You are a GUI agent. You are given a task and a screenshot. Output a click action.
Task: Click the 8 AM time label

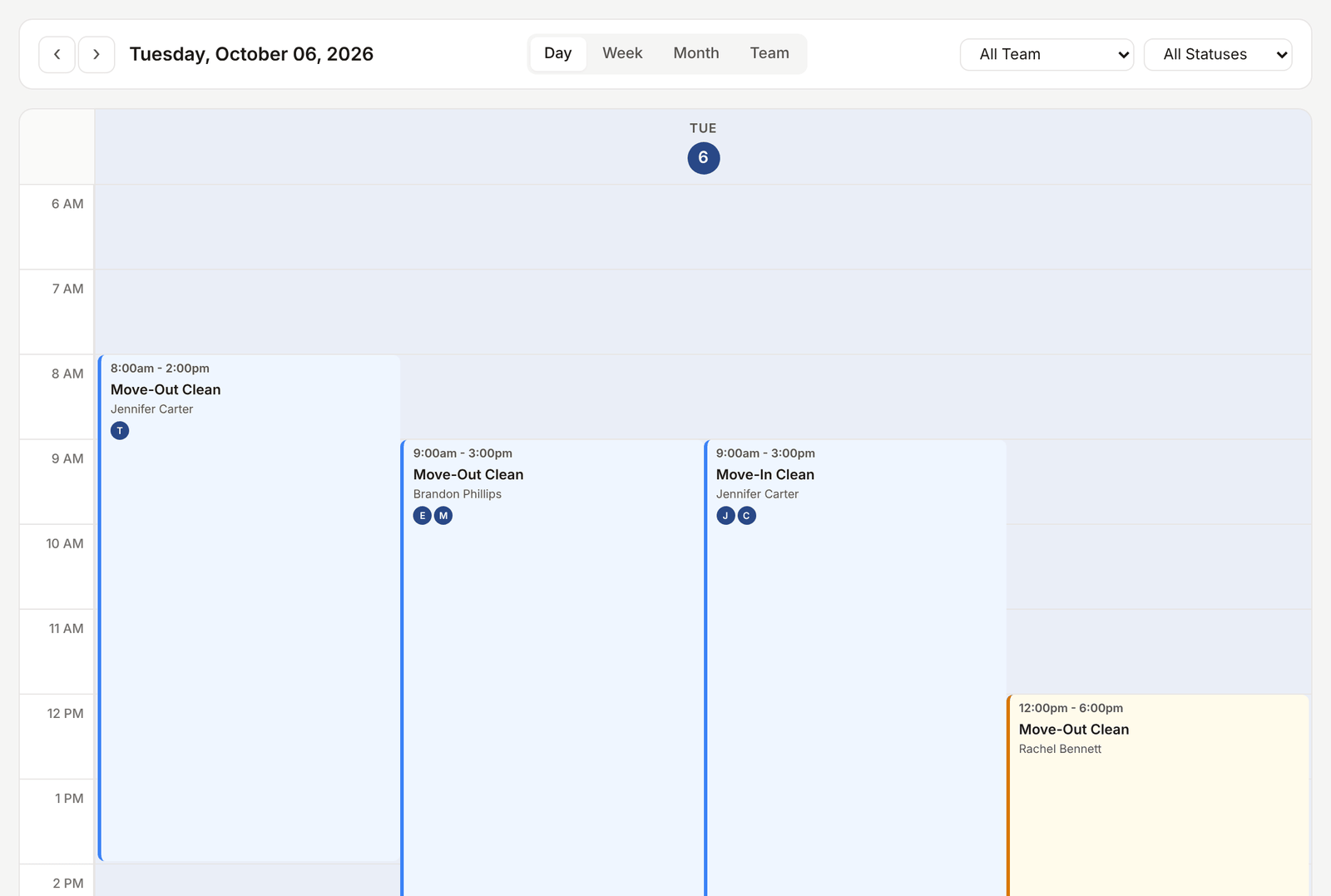click(x=67, y=374)
